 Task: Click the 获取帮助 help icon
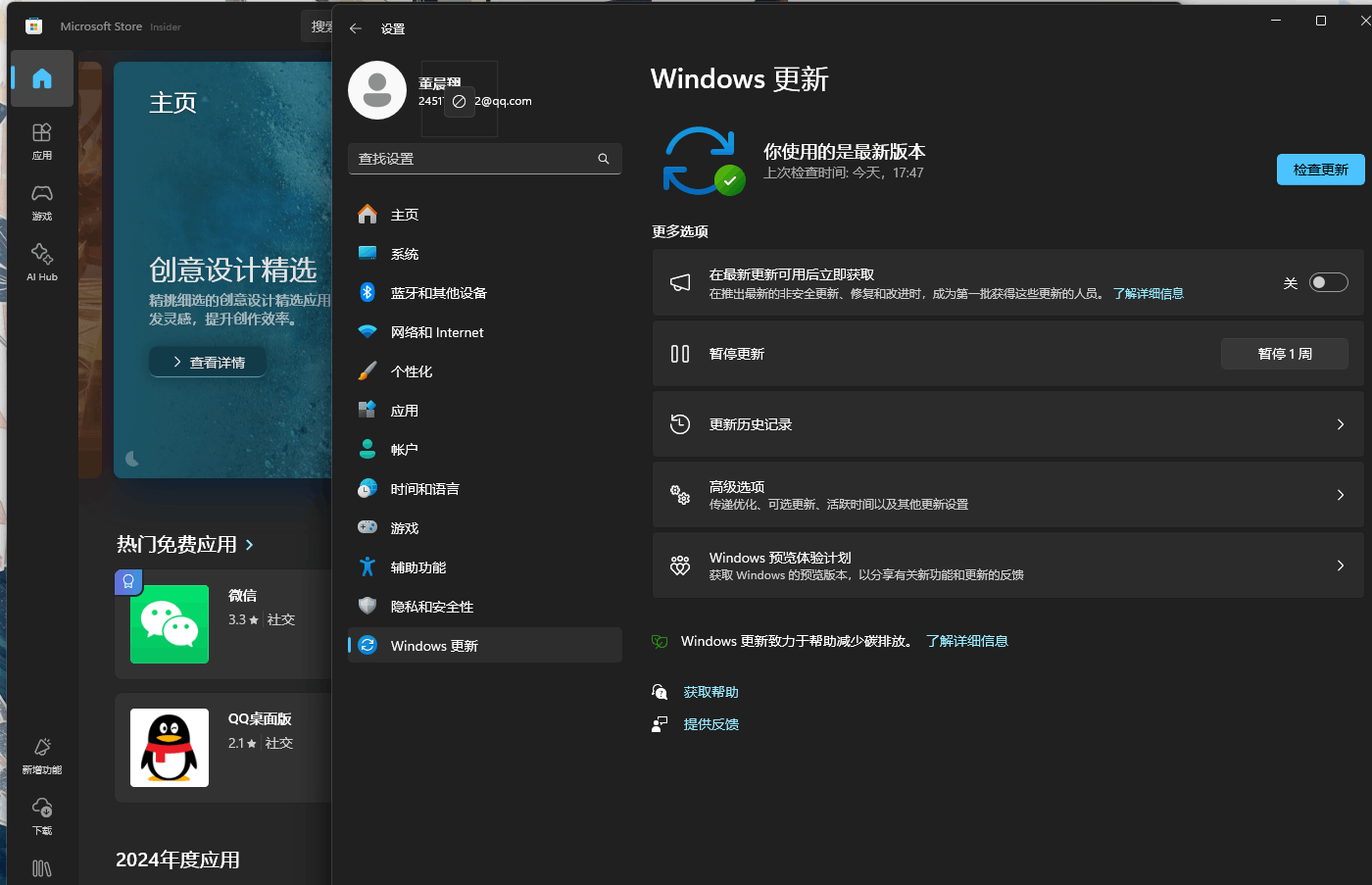(x=660, y=692)
